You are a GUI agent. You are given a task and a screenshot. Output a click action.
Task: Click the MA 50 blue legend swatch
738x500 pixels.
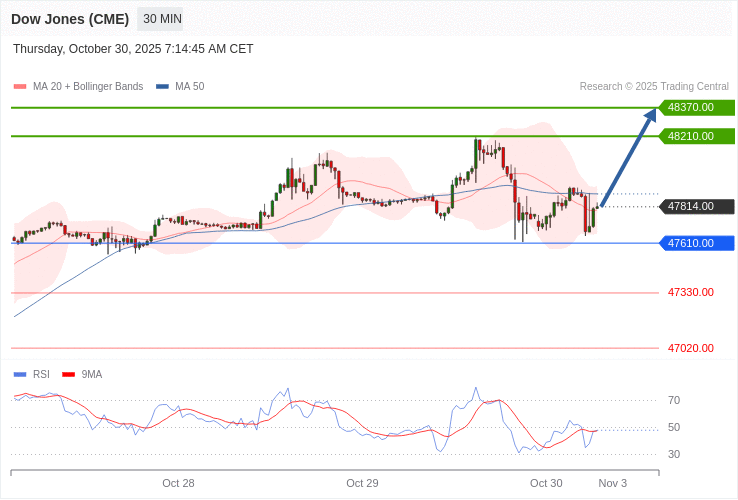(x=162, y=87)
